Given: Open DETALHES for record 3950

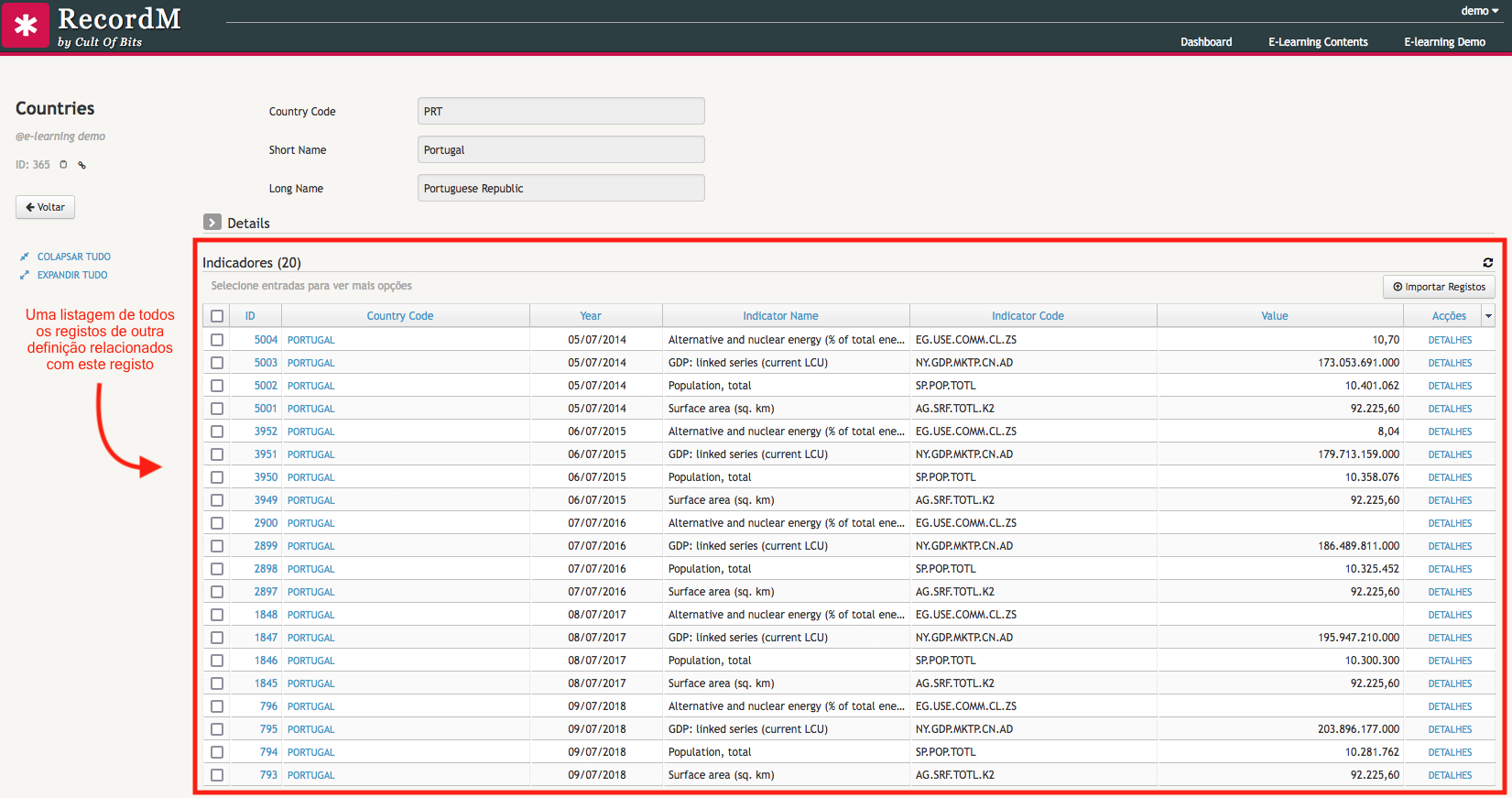Looking at the screenshot, I should 1450,477.
